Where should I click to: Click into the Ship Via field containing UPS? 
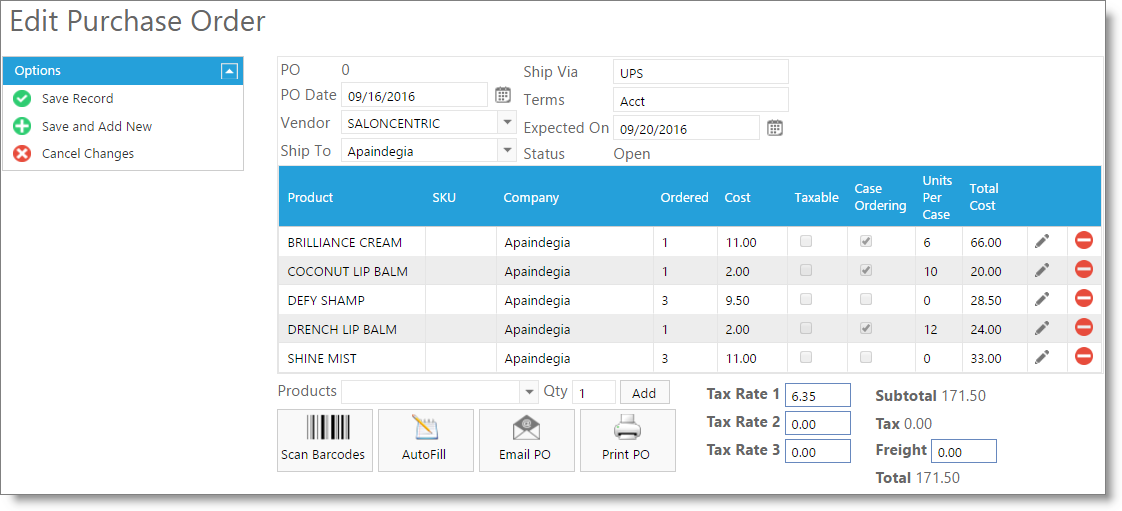(701, 72)
